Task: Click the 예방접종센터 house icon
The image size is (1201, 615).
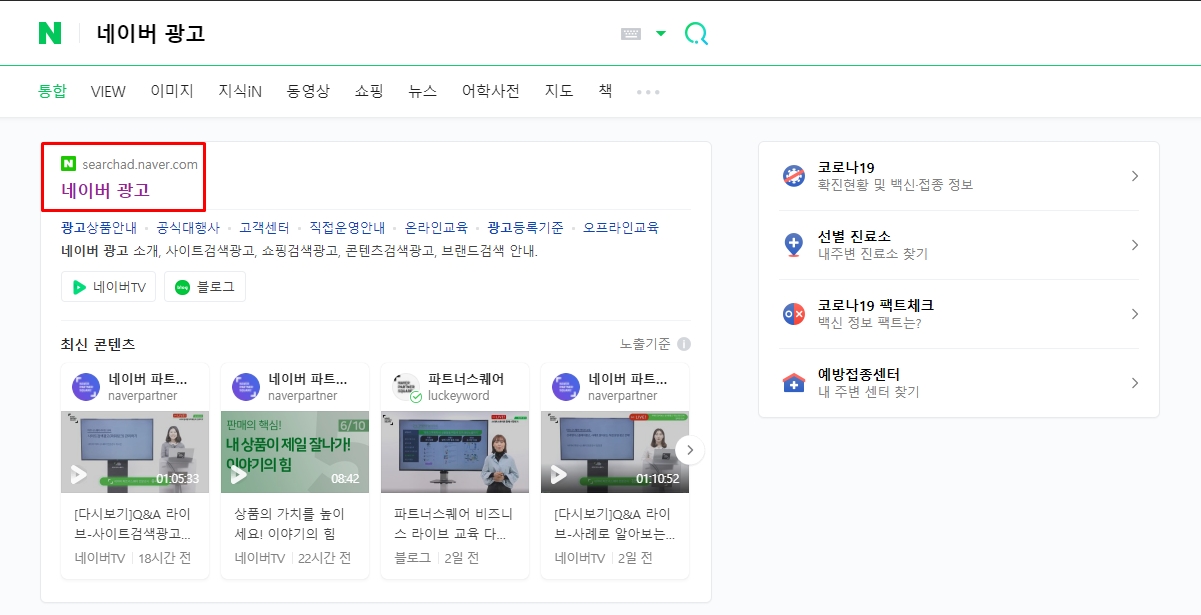Action: coord(794,383)
